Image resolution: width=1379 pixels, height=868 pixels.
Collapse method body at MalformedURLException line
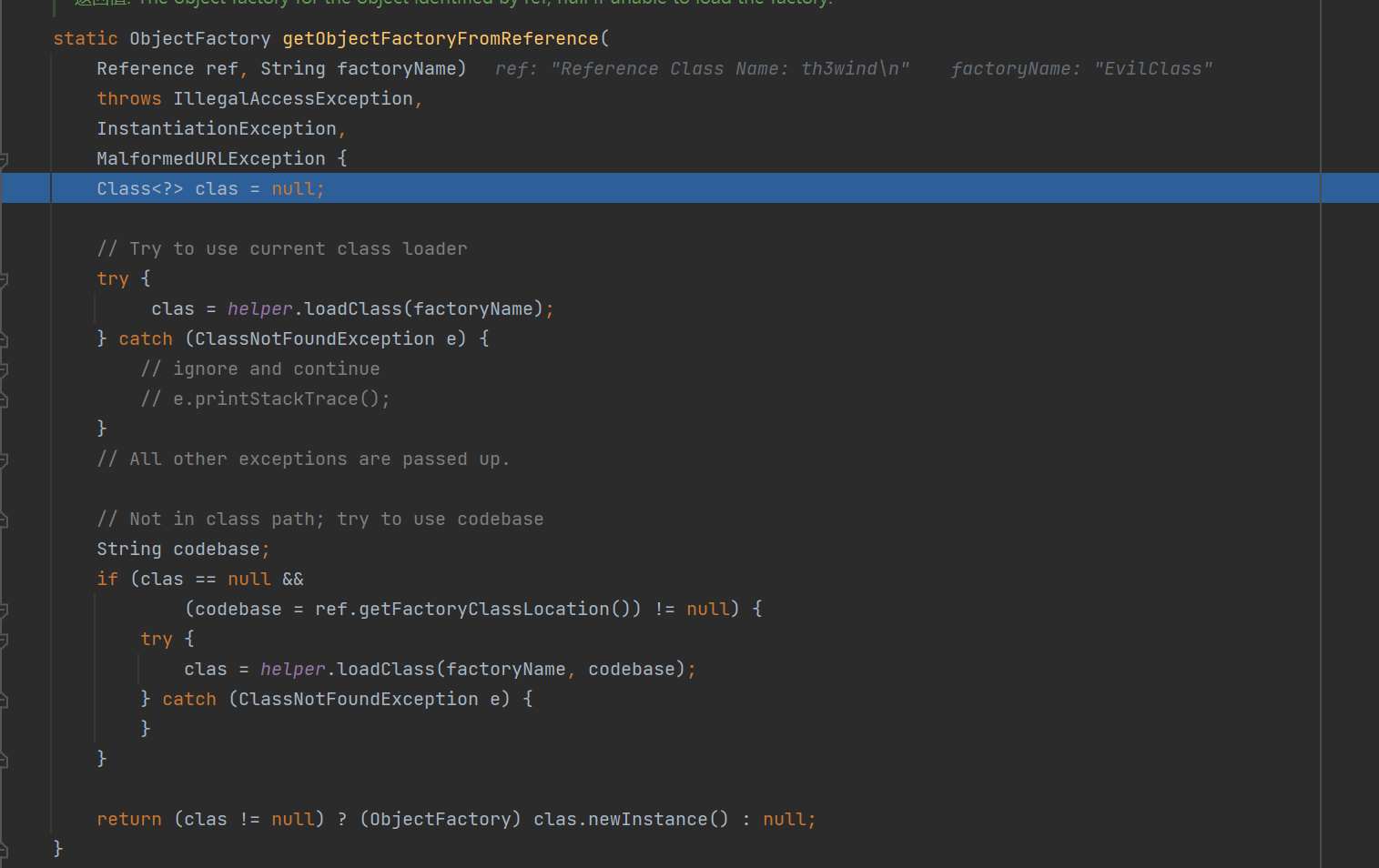(4, 159)
